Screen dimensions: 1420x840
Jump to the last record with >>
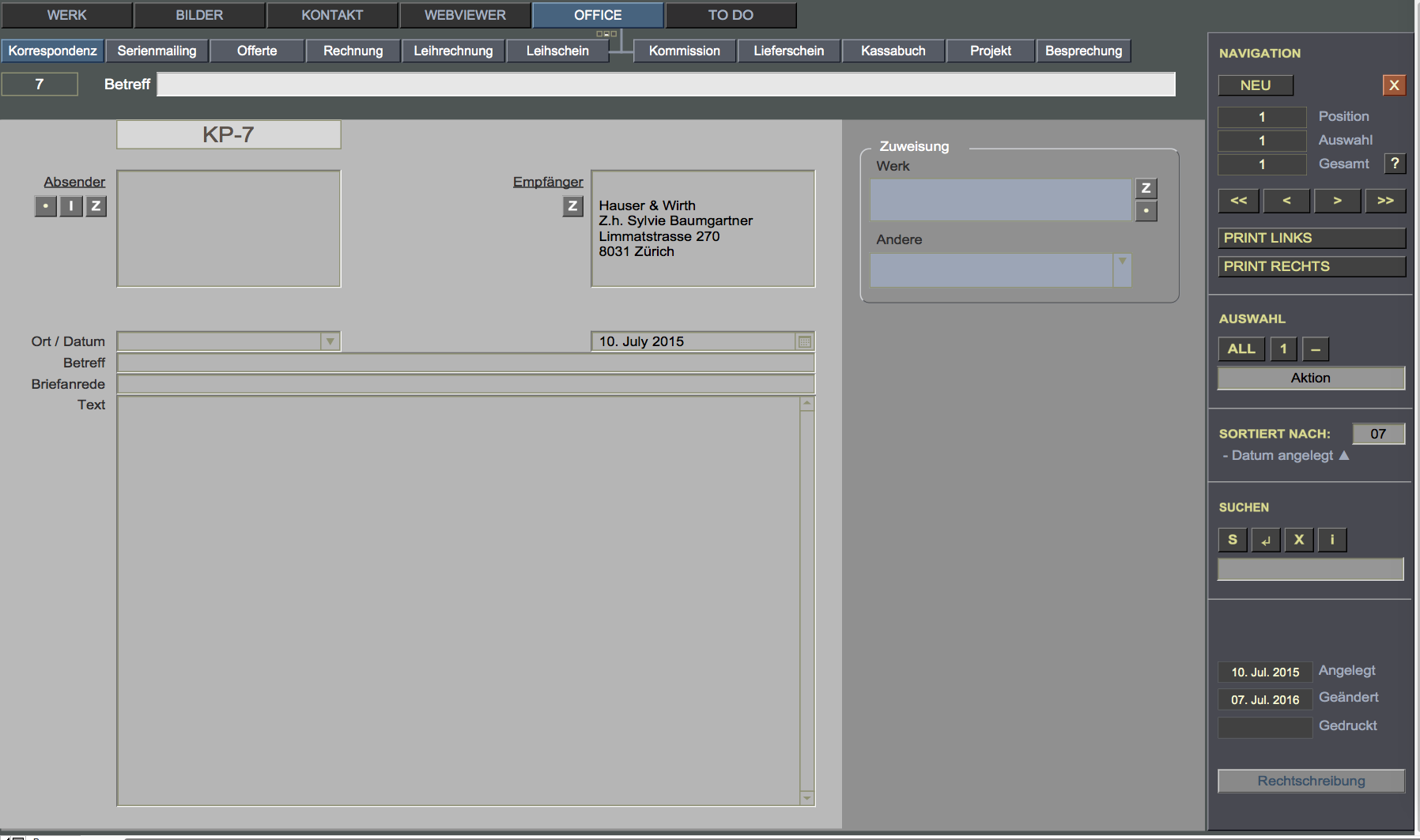[1385, 201]
